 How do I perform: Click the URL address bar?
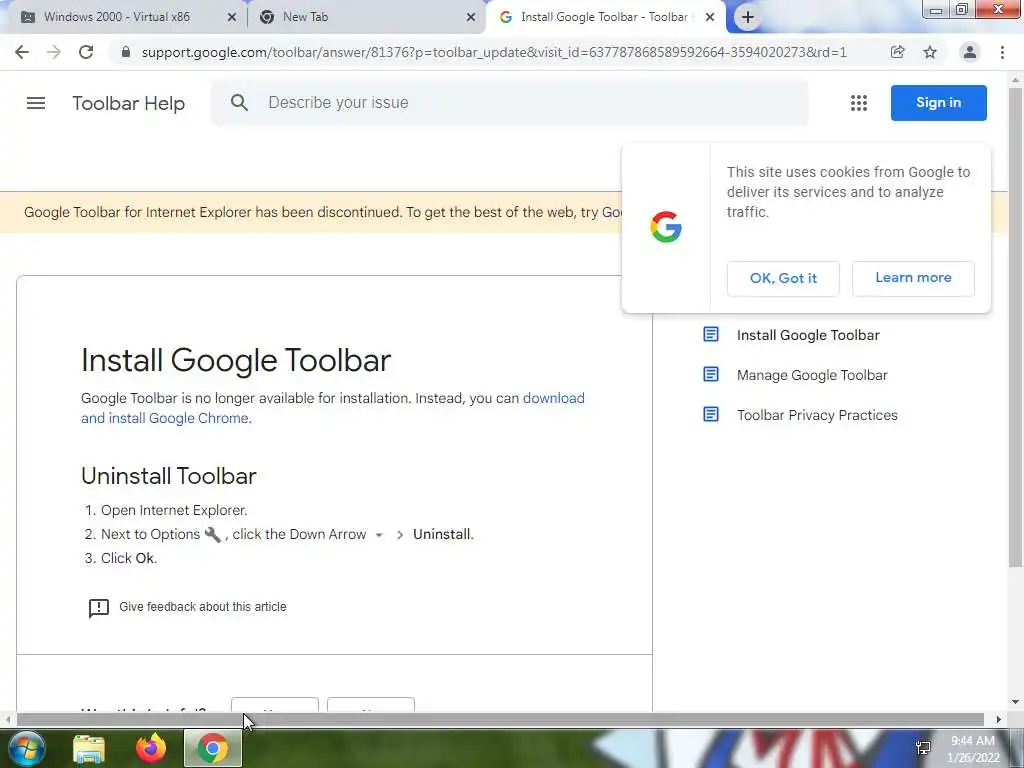(x=494, y=52)
